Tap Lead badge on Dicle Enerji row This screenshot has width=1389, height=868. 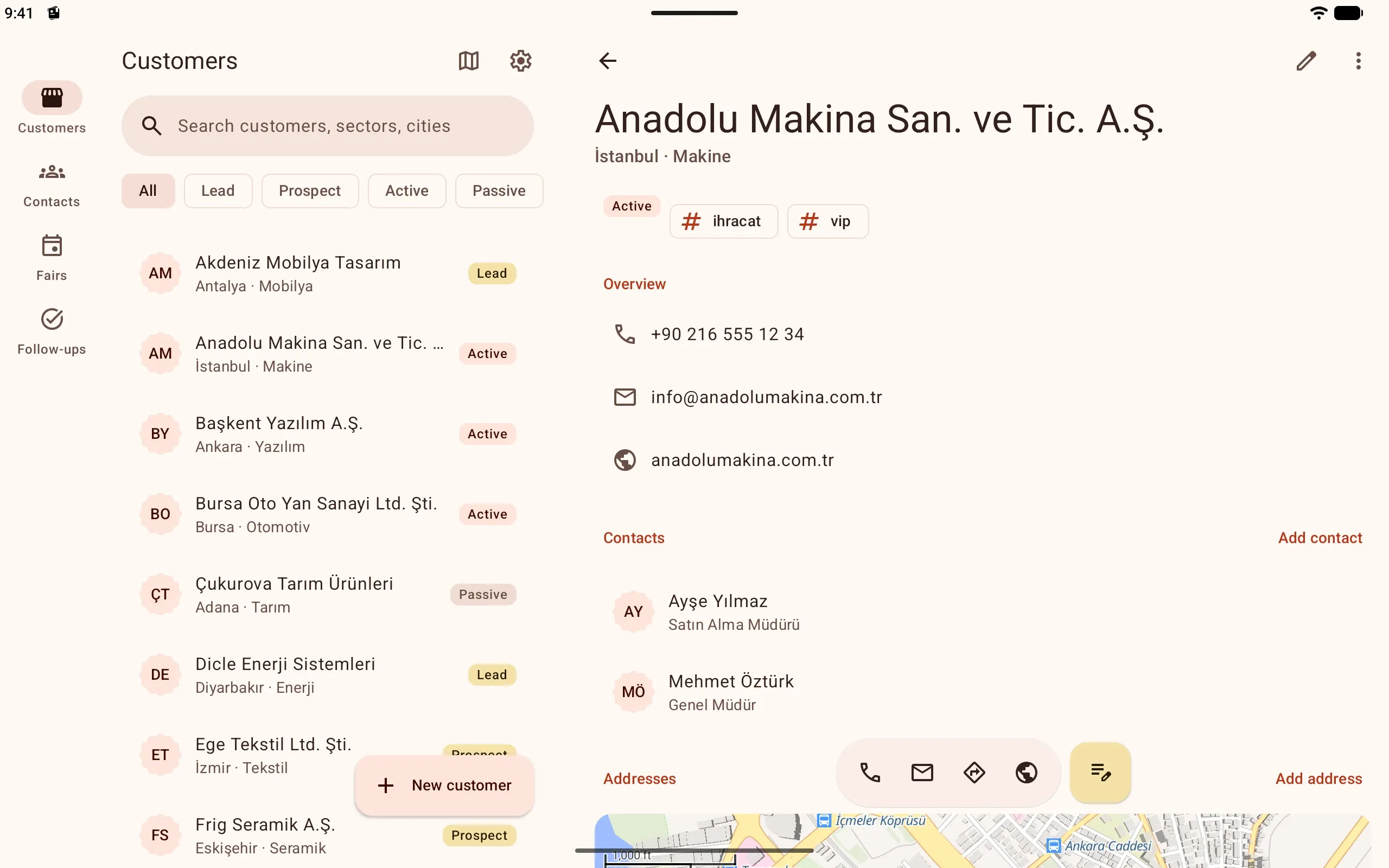[492, 675]
